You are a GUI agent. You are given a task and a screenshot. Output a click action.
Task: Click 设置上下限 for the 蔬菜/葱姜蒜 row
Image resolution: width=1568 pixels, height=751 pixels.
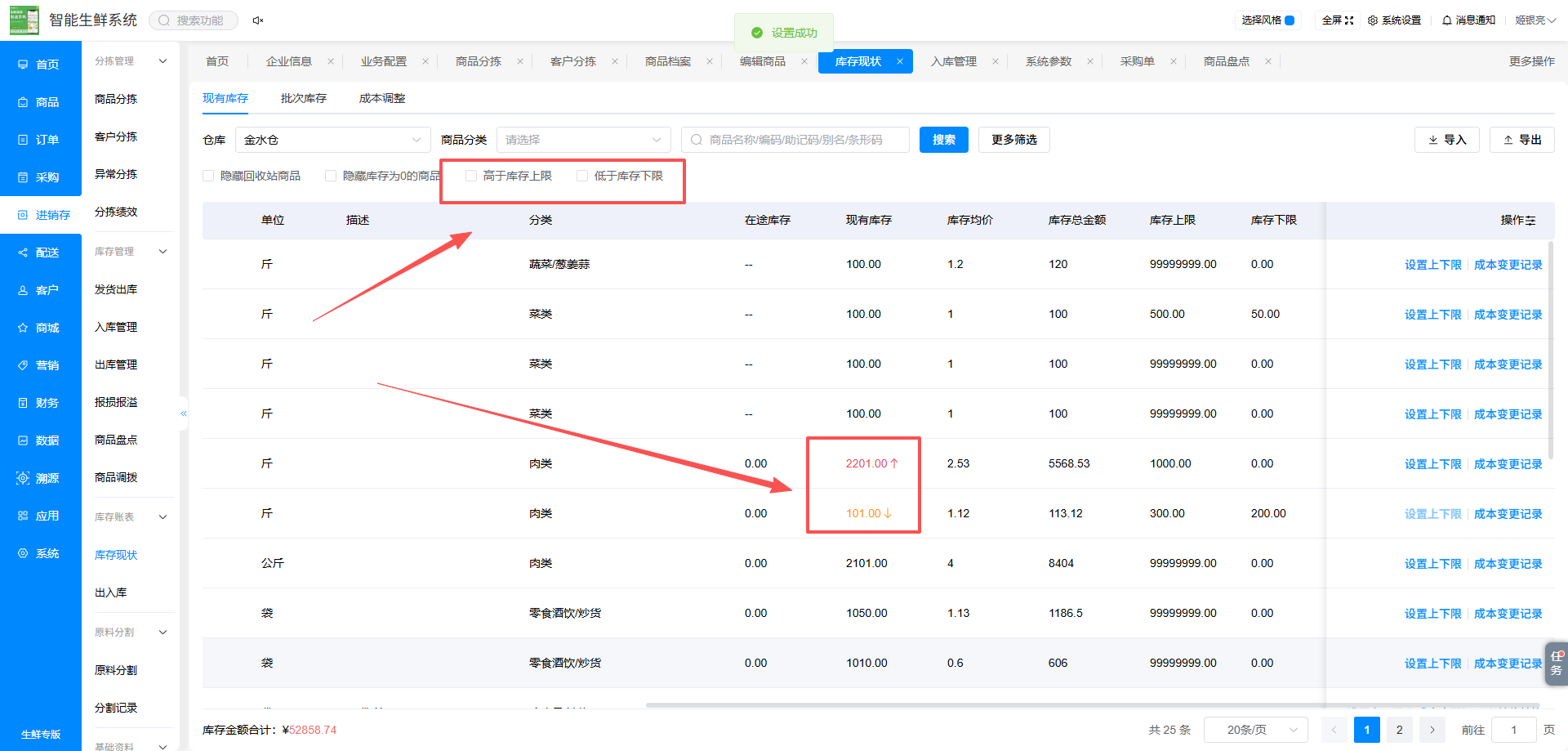pos(1433,265)
